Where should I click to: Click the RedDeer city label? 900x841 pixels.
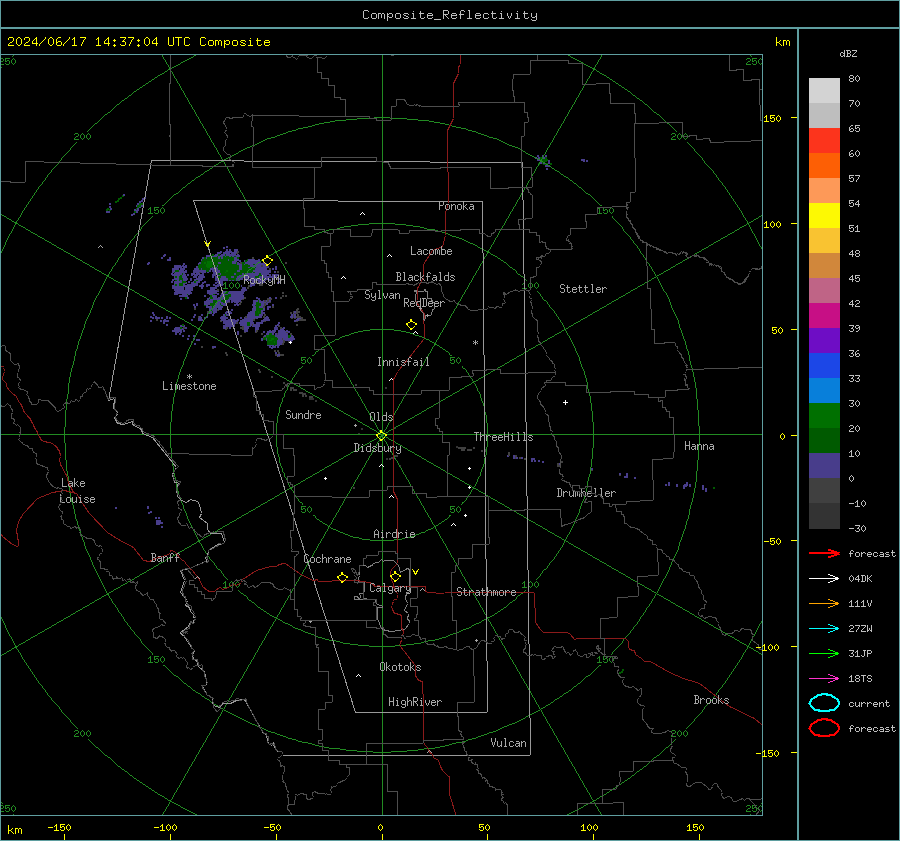424,303
